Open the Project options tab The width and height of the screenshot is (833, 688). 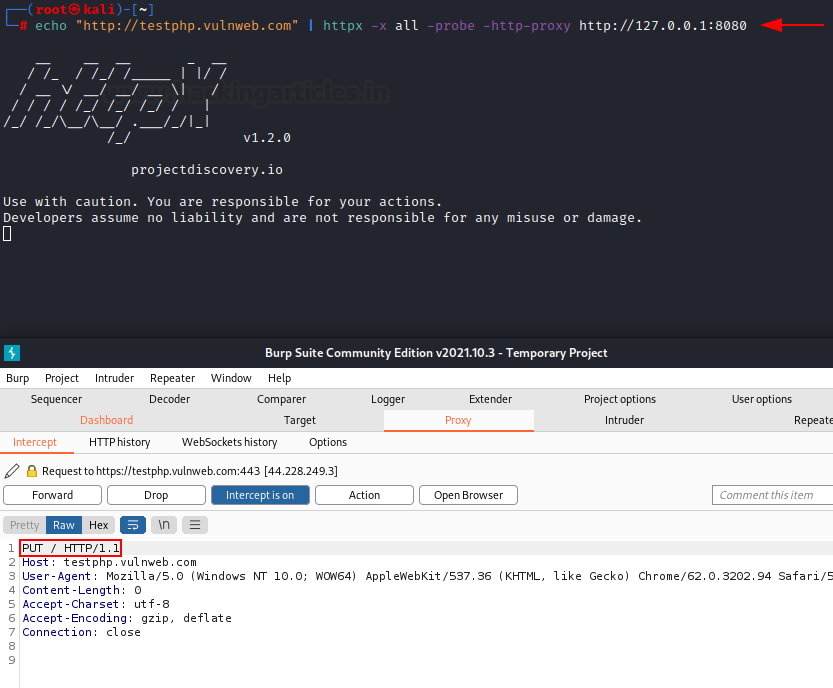tap(620, 399)
